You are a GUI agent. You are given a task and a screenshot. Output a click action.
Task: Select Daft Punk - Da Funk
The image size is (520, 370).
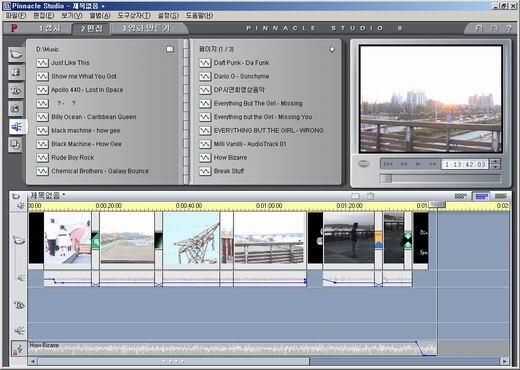coord(241,63)
